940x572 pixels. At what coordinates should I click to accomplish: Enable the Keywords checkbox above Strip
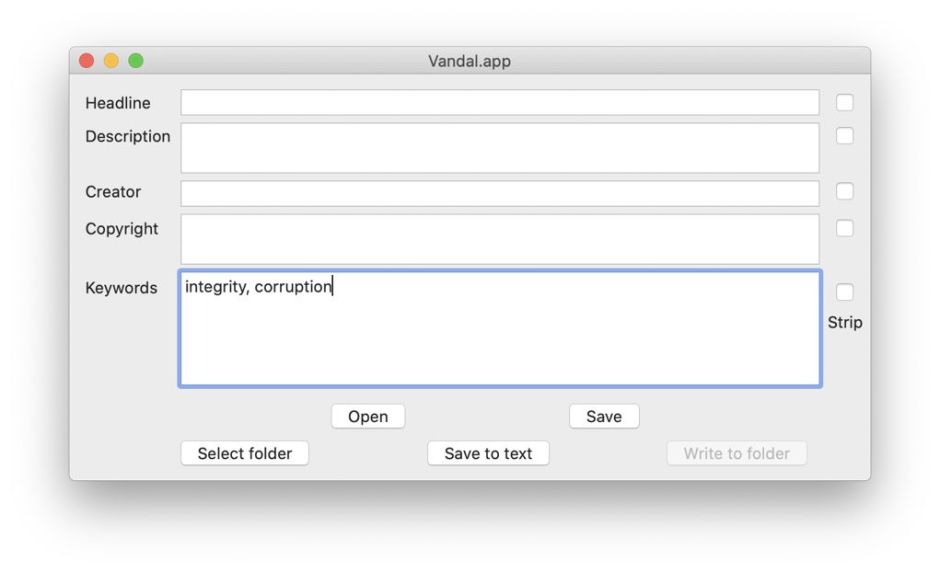[x=845, y=292]
